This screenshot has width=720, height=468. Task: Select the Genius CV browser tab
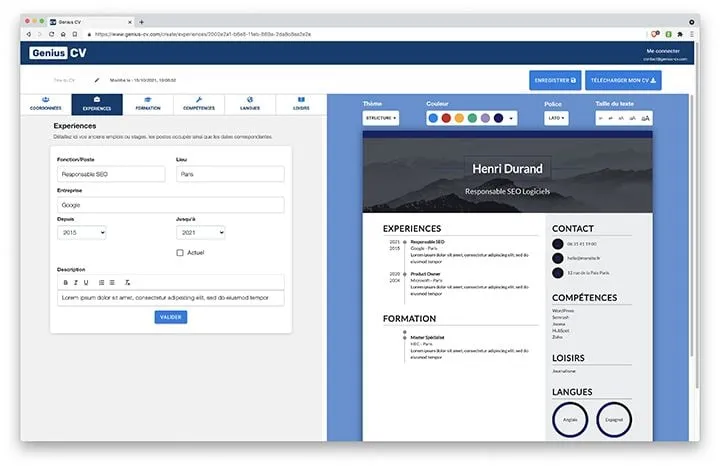tap(90, 22)
